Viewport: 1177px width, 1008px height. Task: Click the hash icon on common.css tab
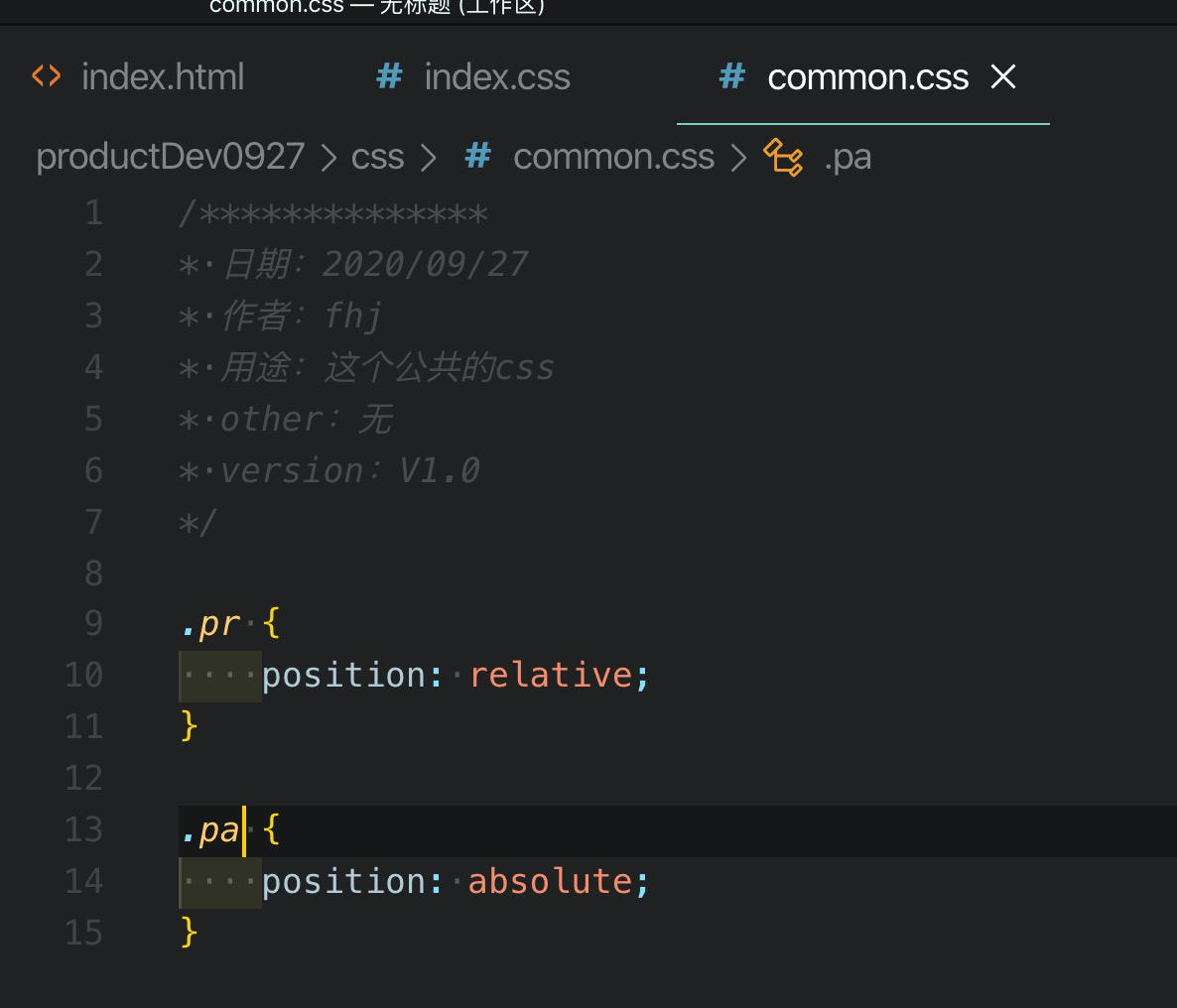(731, 76)
